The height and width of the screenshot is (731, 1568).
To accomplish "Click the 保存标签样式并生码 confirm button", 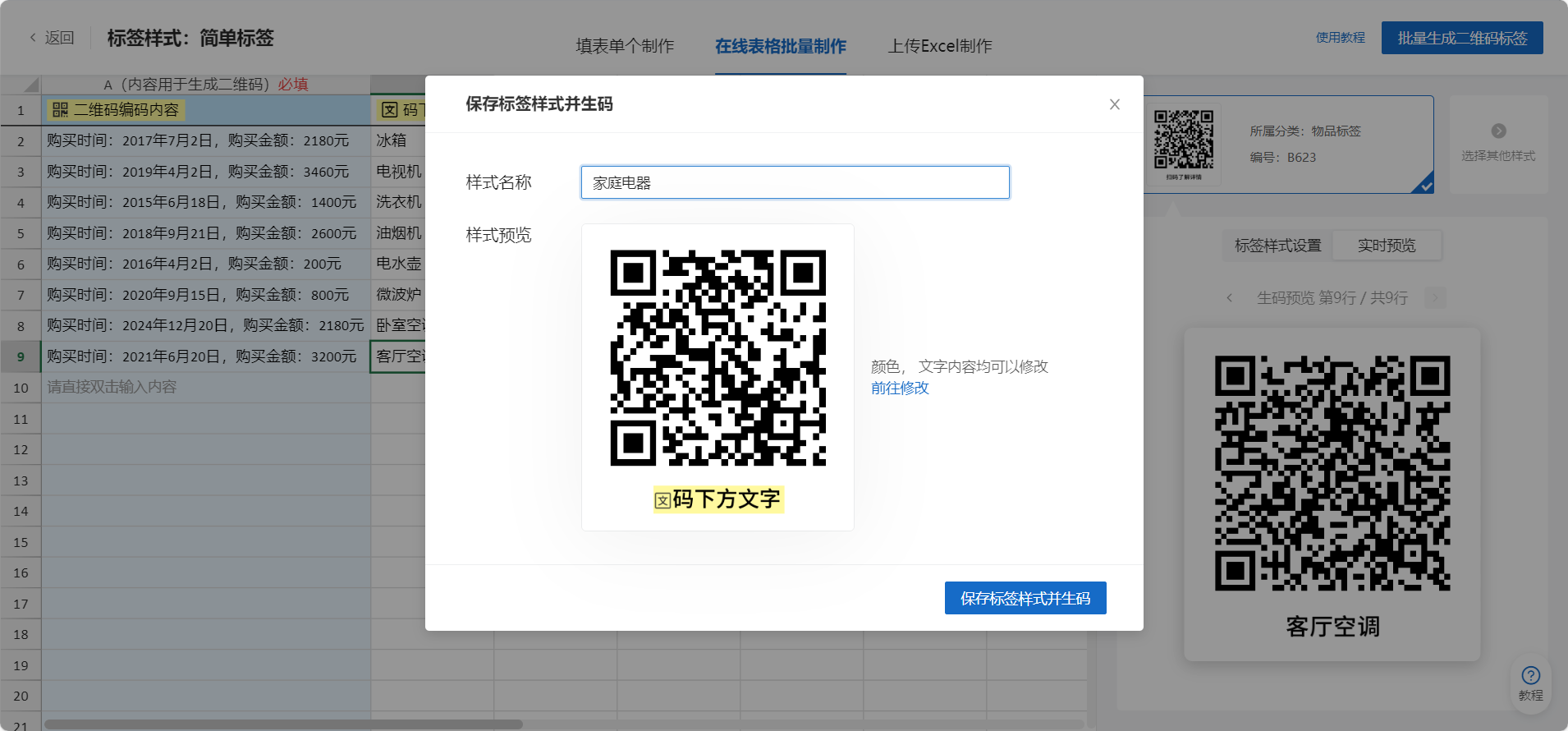I will [1025, 598].
